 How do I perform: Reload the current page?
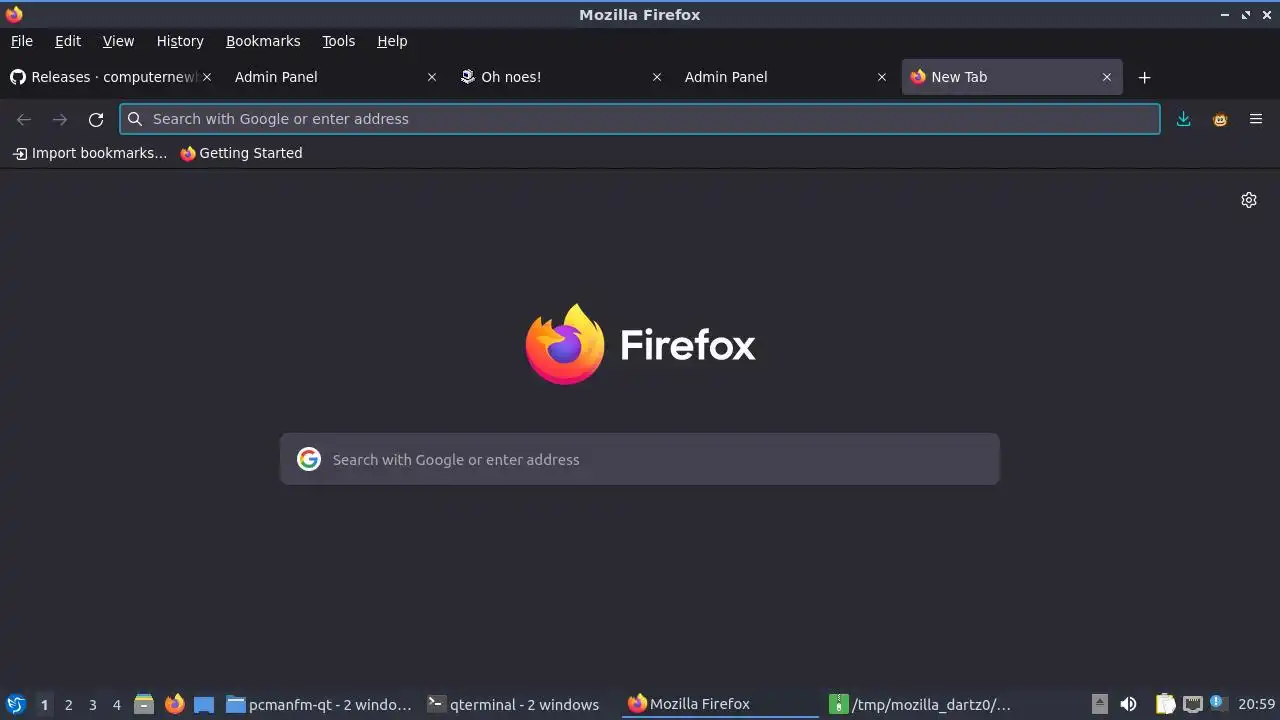[96, 119]
